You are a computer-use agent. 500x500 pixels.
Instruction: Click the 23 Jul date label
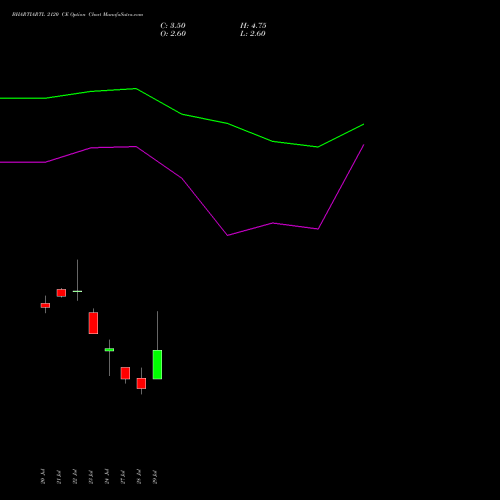(x=91, y=476)
